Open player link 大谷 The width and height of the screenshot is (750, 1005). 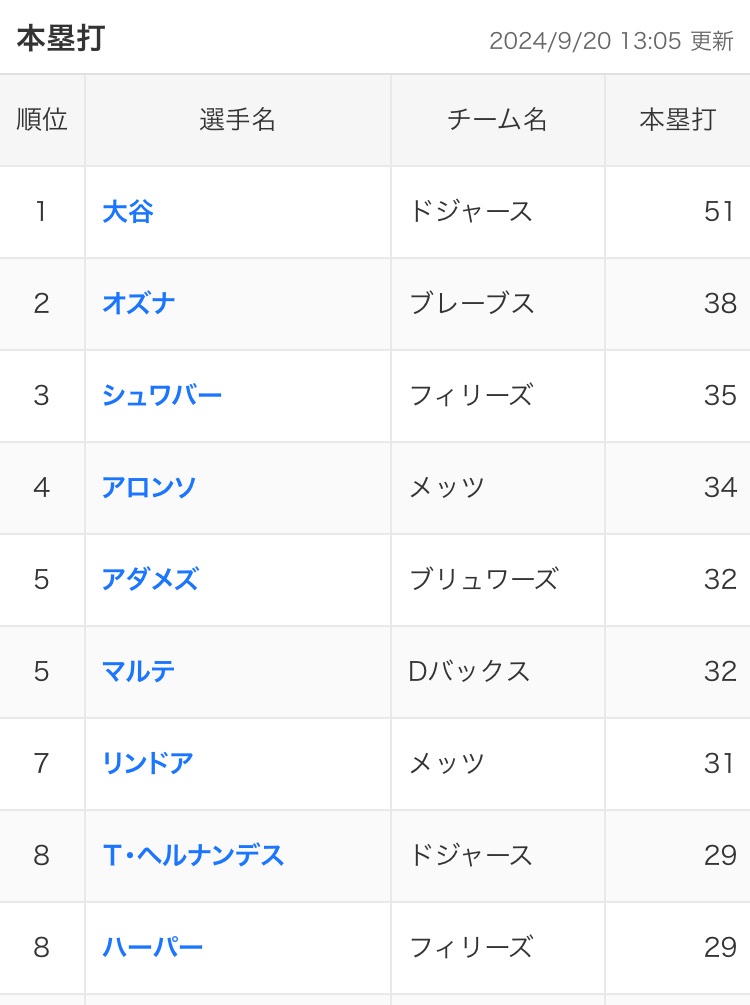pos(128,212)
